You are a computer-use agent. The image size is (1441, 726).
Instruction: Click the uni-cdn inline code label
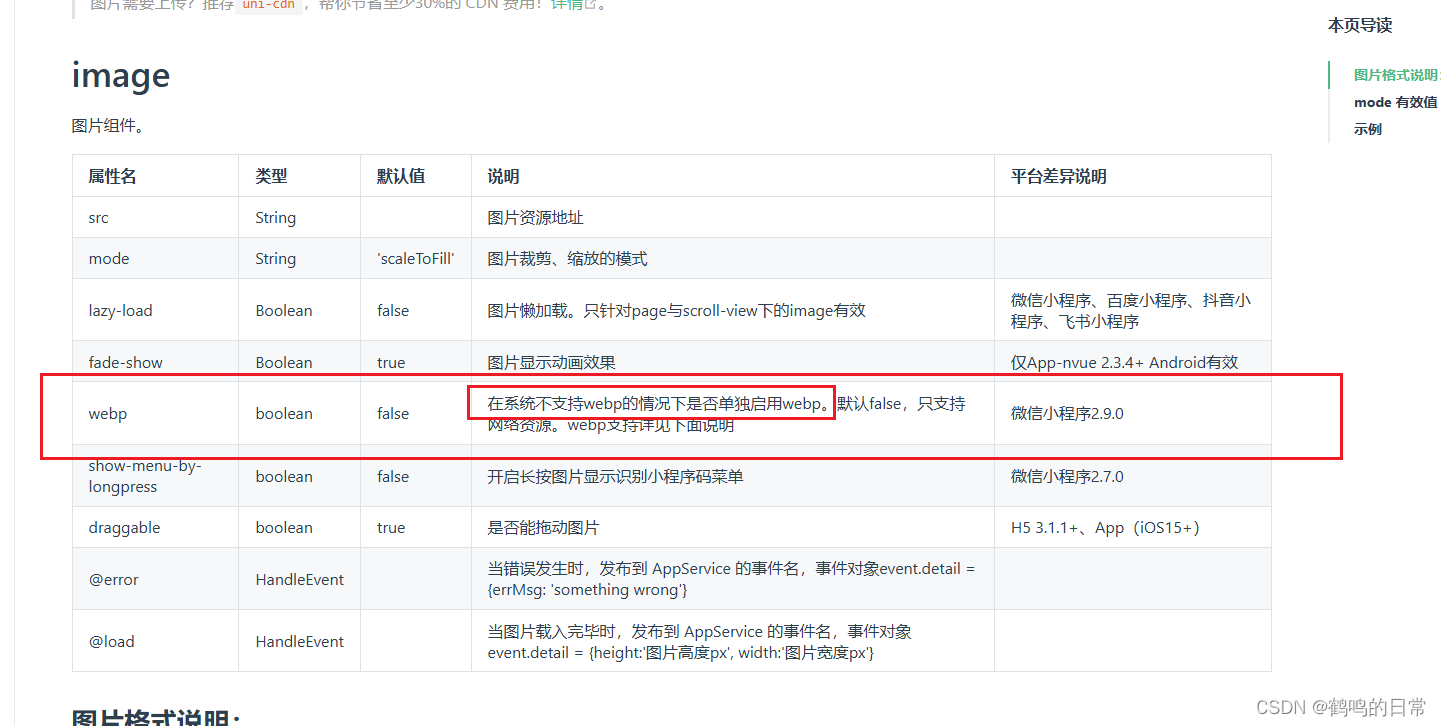click(x=268, y=4)
